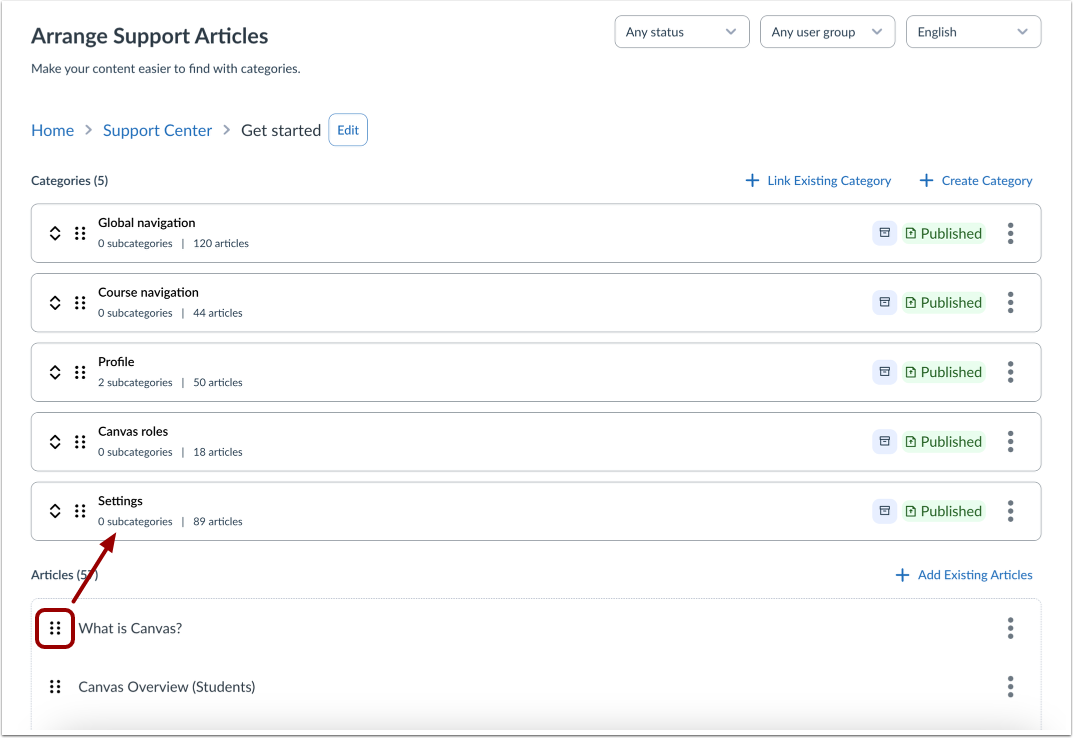Click the reorder arrows icon on Course navigation
The width and height of the screenshot is (1073, 738).
[55, 302]
